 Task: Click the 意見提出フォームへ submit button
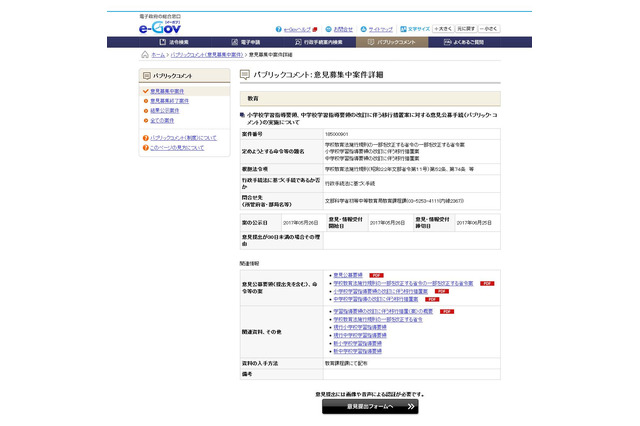coord(370,406)
